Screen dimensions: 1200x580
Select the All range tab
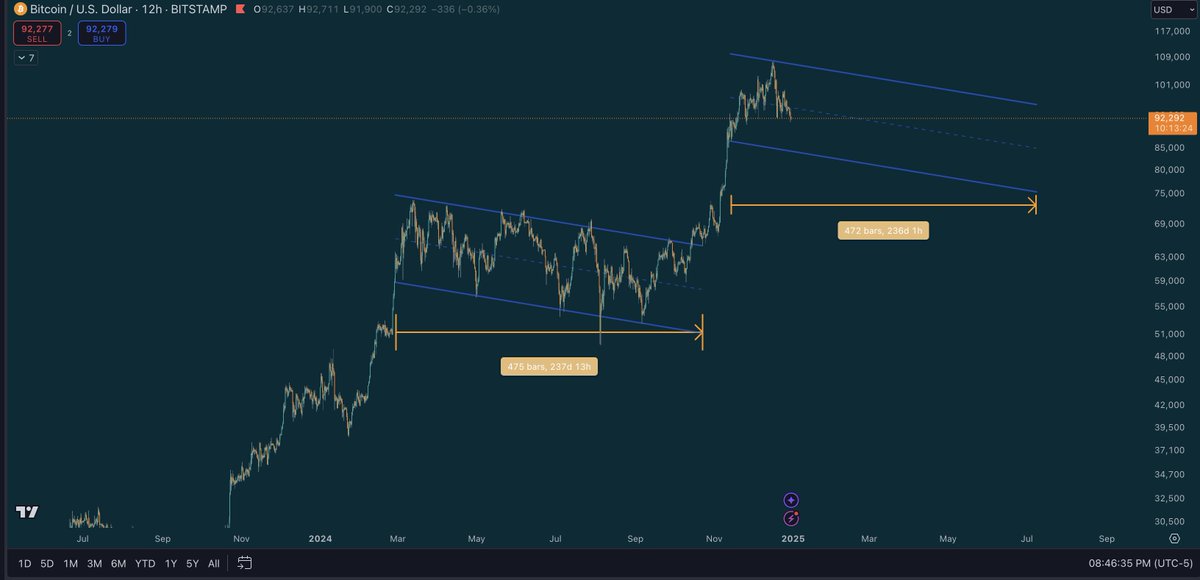(x=213, y=563)
